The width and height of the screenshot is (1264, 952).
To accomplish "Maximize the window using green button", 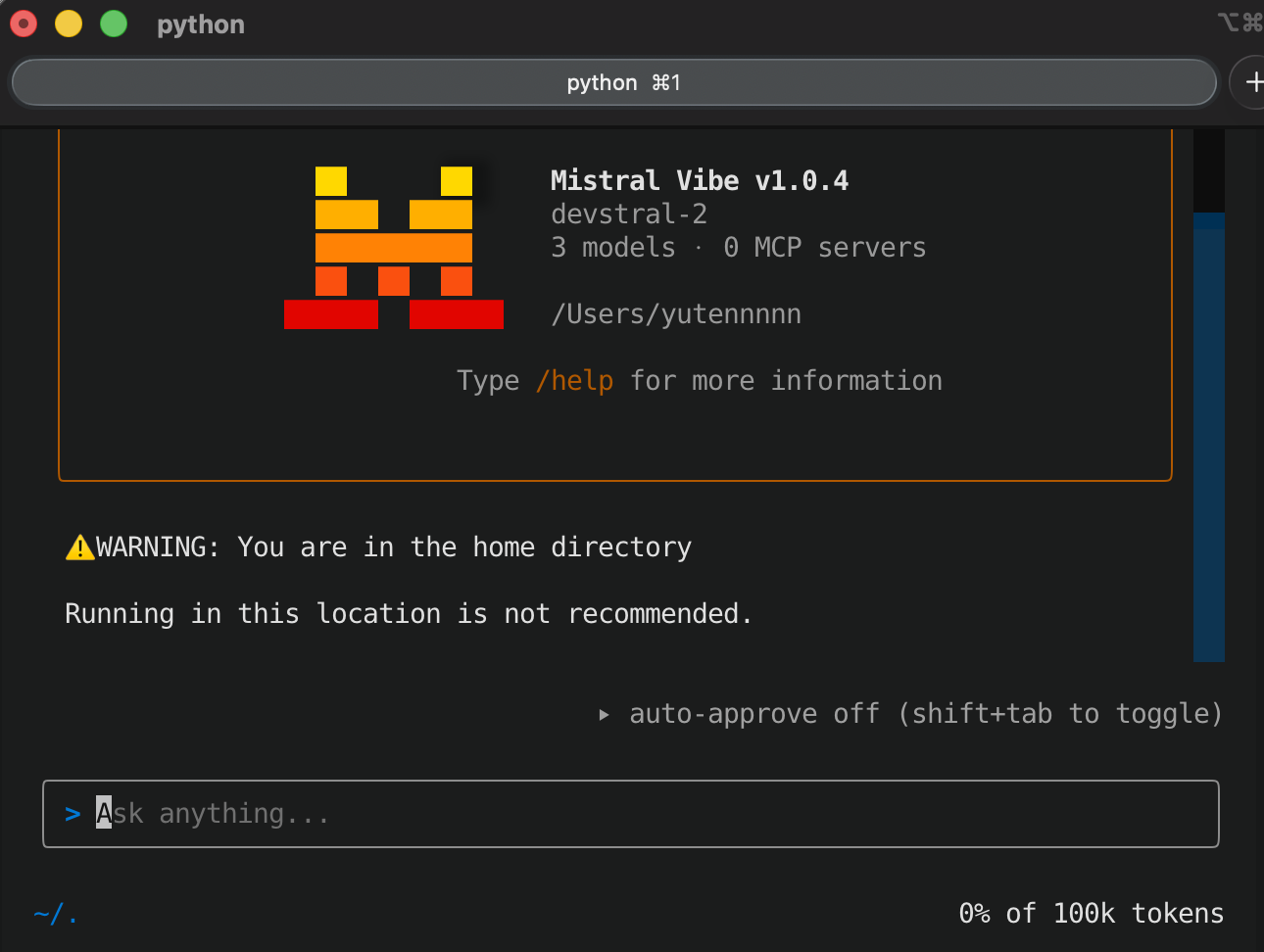I will [114, 24].
